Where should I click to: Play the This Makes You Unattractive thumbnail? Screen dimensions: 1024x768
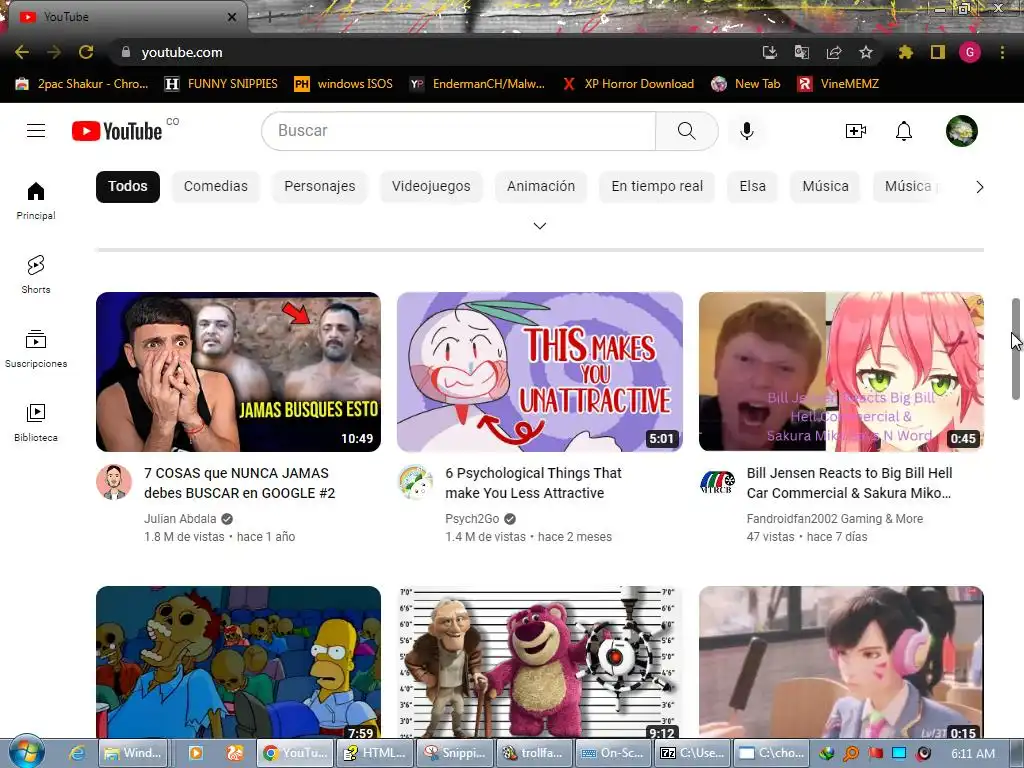coord(539,372)
